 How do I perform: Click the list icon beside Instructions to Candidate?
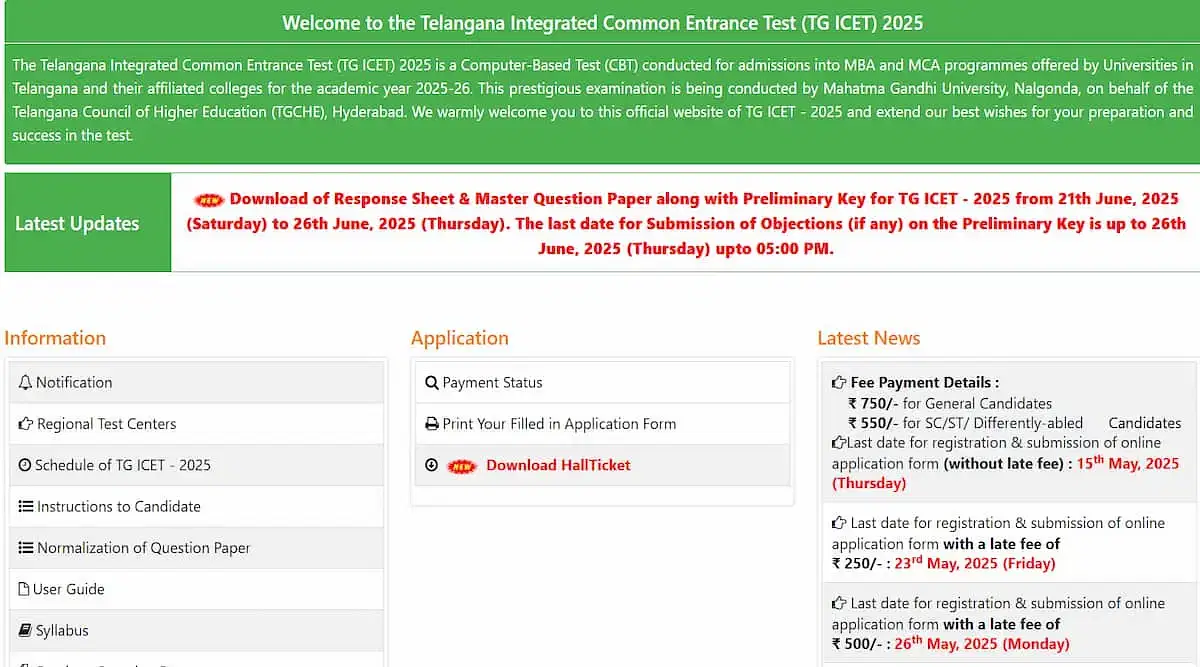(26, 507)
